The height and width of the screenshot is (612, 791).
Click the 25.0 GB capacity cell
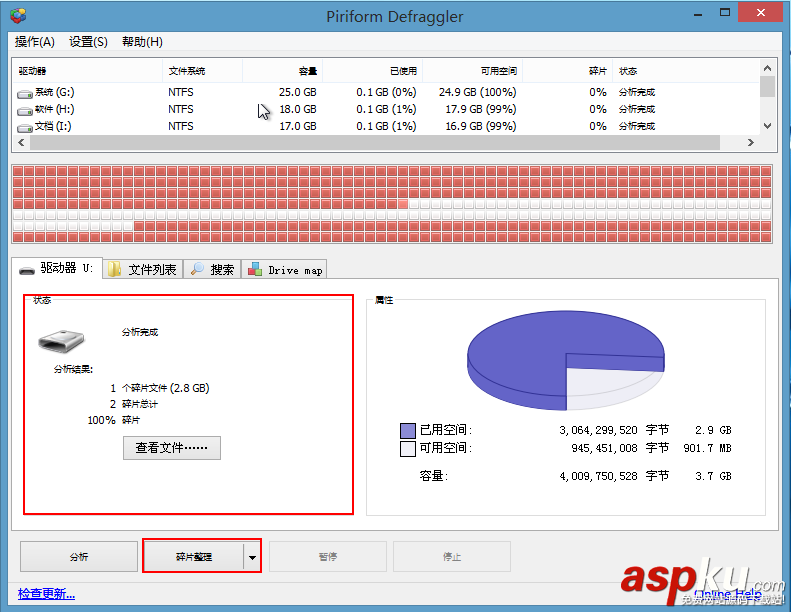coord(298,92)
